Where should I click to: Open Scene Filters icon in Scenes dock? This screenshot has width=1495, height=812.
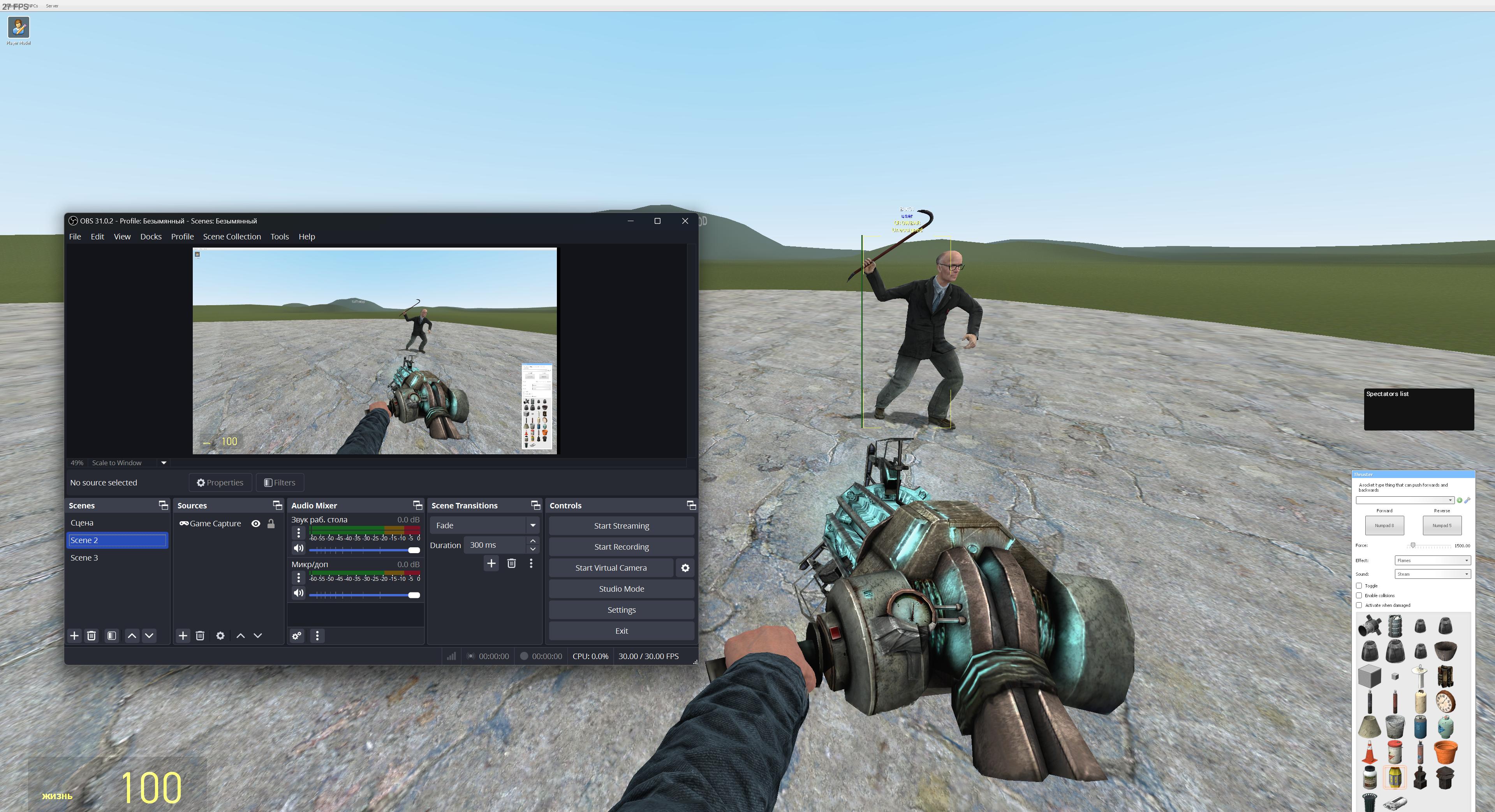(111, 636)
